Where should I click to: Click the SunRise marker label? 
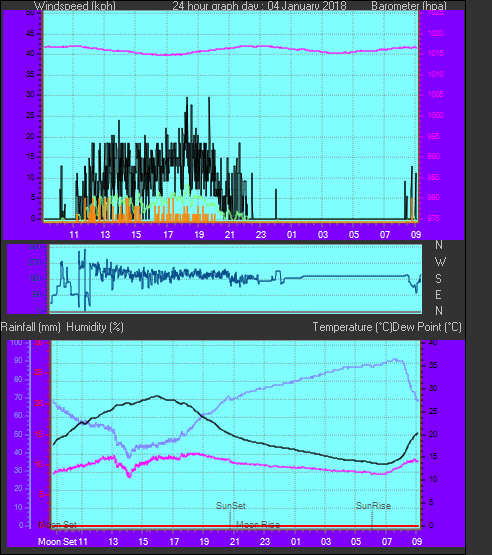pos(373,506)
